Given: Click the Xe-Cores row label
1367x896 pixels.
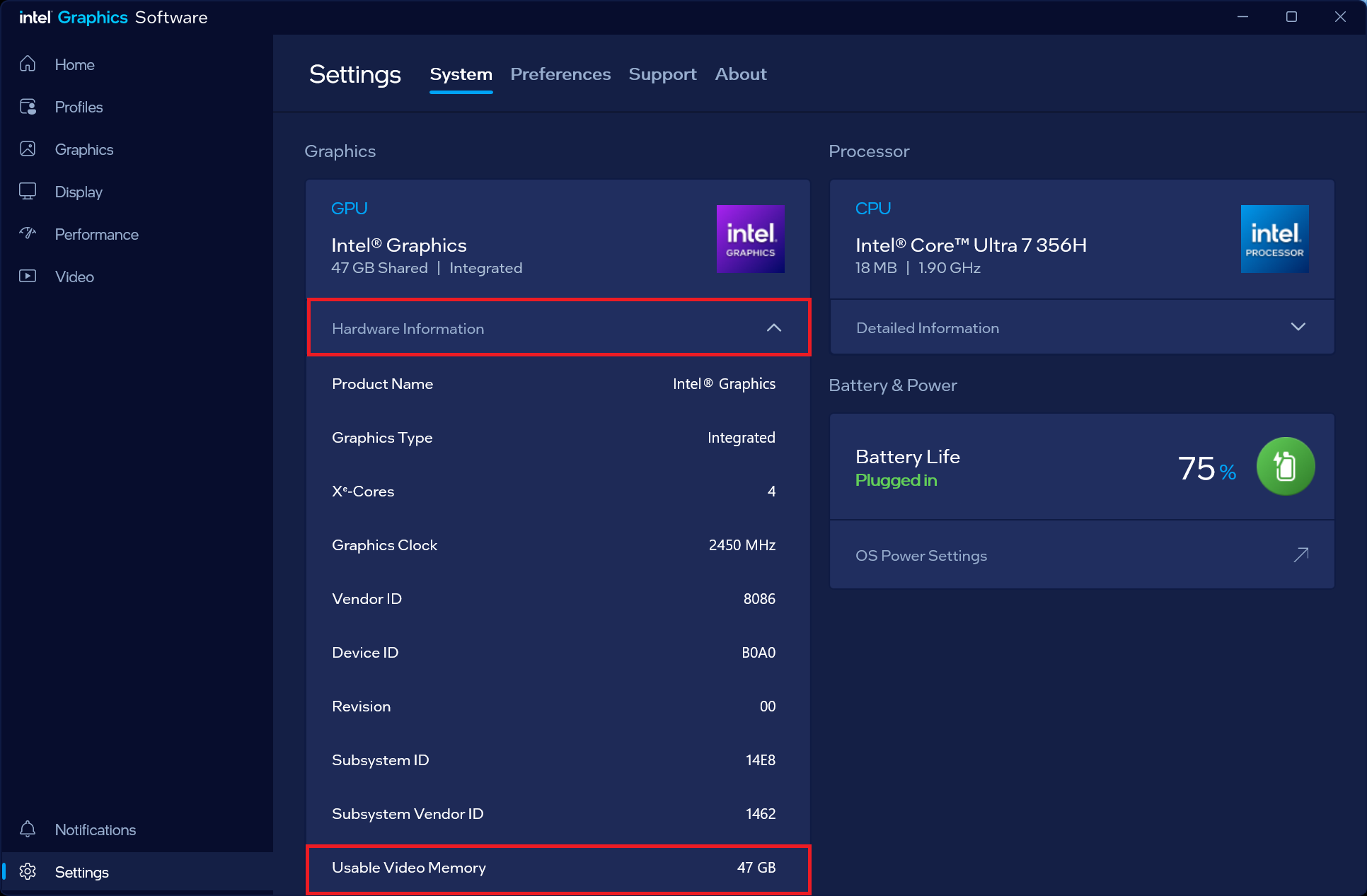Looking at the screenshot, I should (x=363, y=491).
